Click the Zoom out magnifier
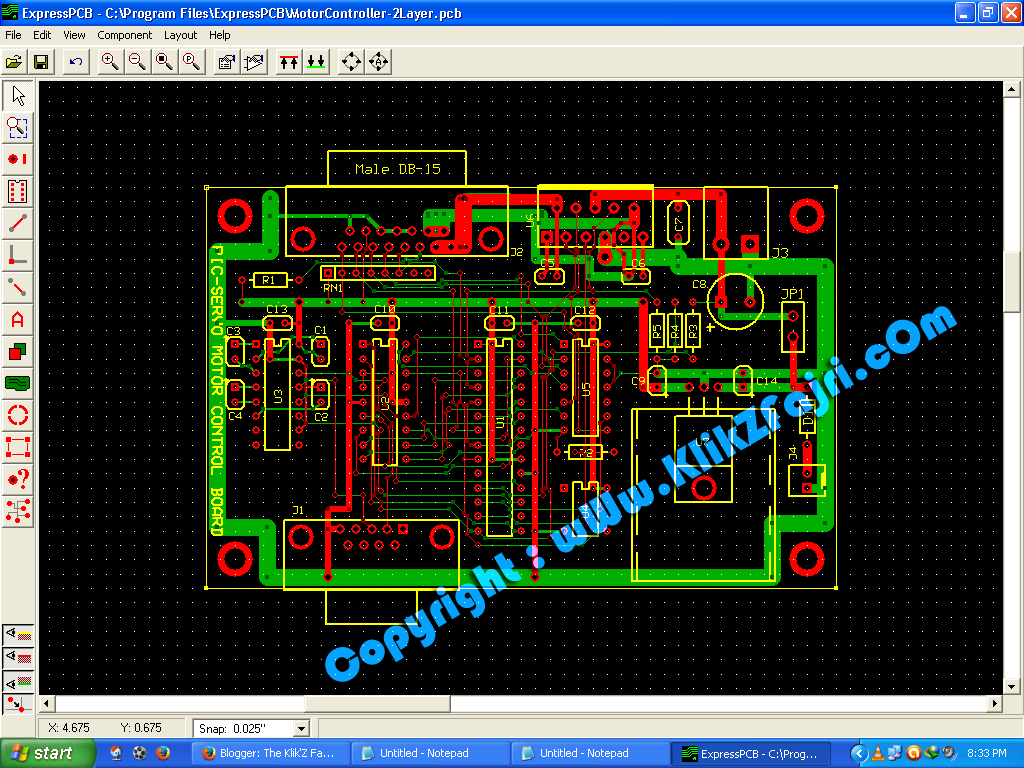 [x=137, y=62]
